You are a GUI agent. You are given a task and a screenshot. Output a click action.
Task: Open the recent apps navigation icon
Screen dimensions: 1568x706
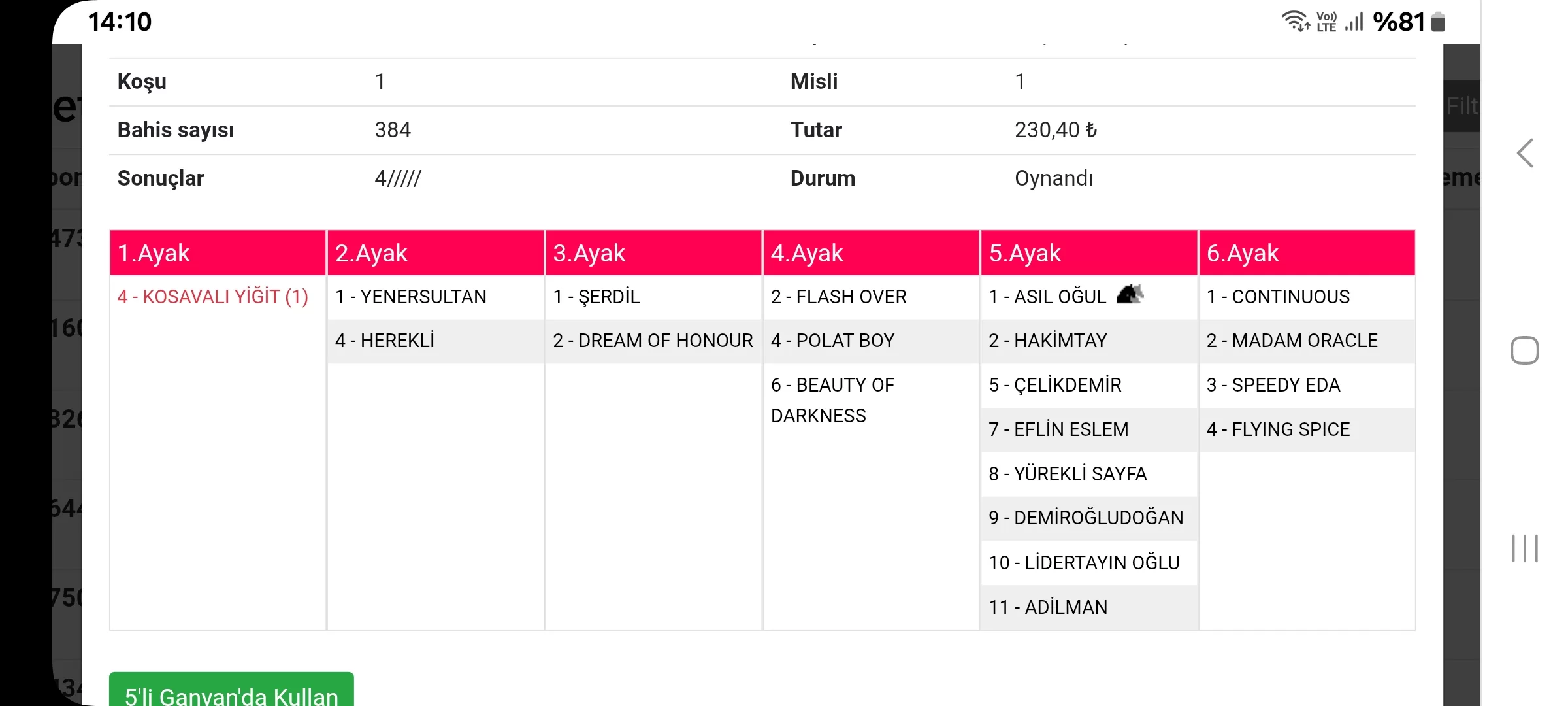[x=1524, y=548]
